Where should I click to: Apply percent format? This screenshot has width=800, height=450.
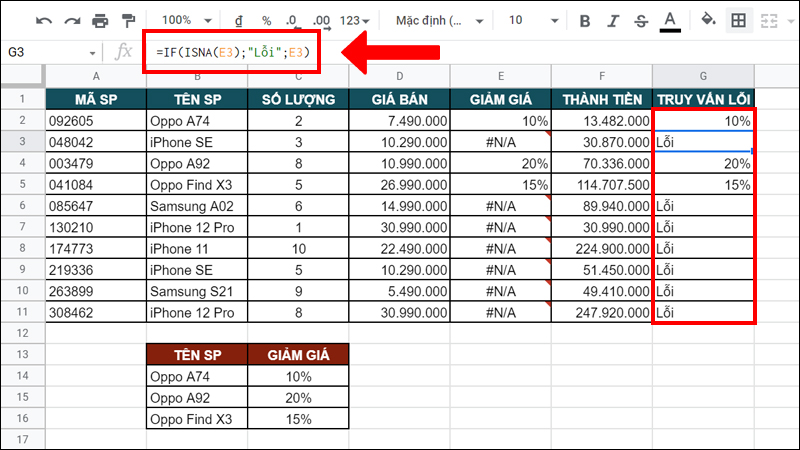point(266,21)
